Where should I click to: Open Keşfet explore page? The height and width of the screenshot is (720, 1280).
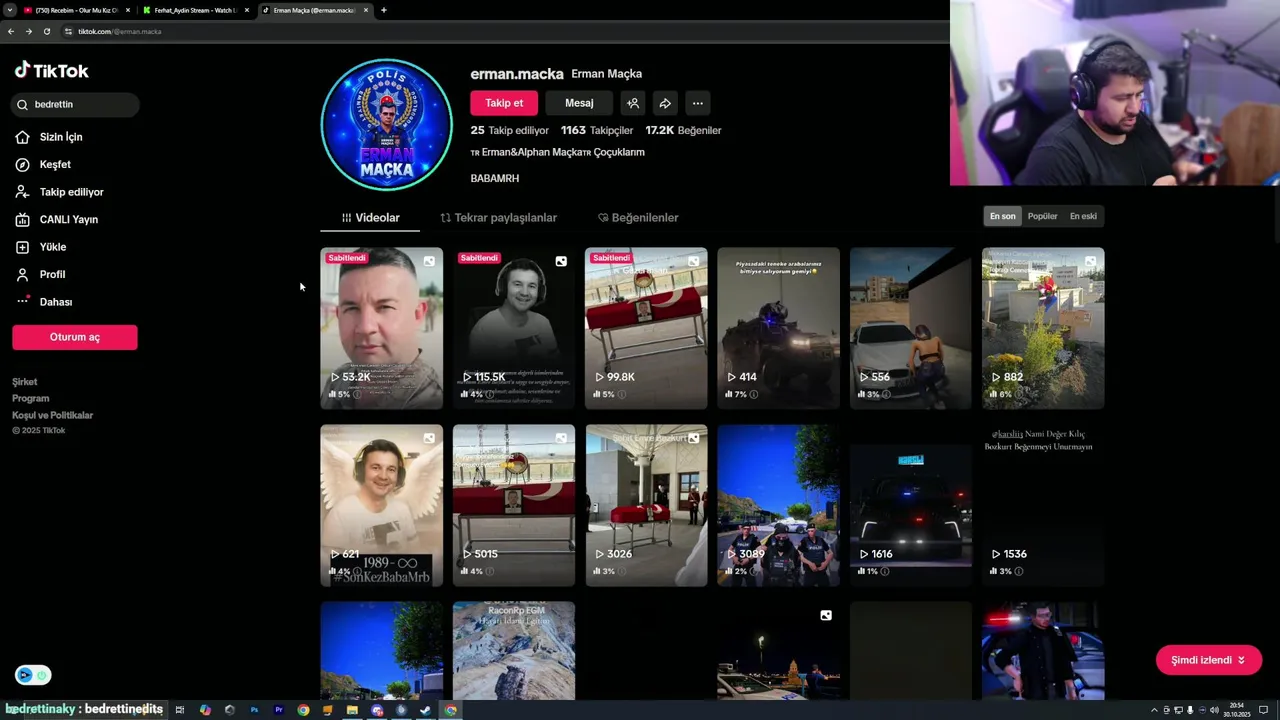[x=55, y=164]
